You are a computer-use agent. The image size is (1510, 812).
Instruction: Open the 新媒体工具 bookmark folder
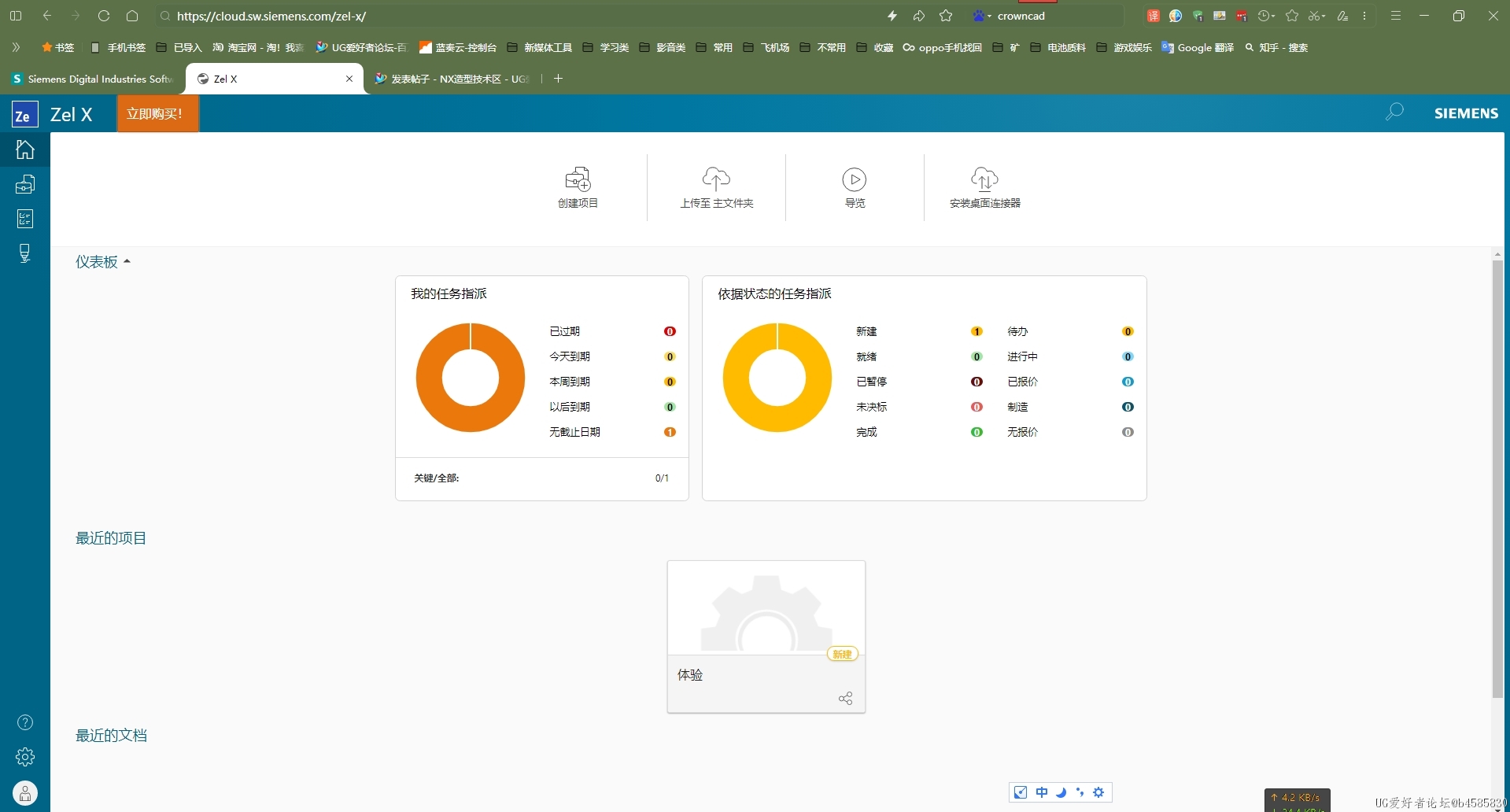(x=540, y=47)
